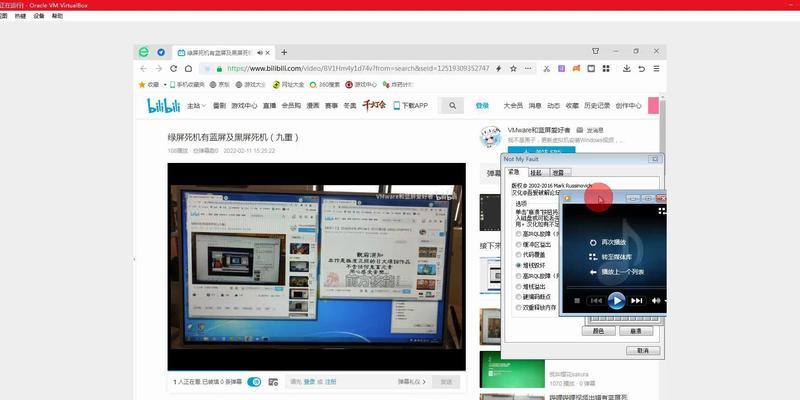The width and height of the screenshot is (800, 400).
Task: Click previous track in media player
Action: coord(595,301)
